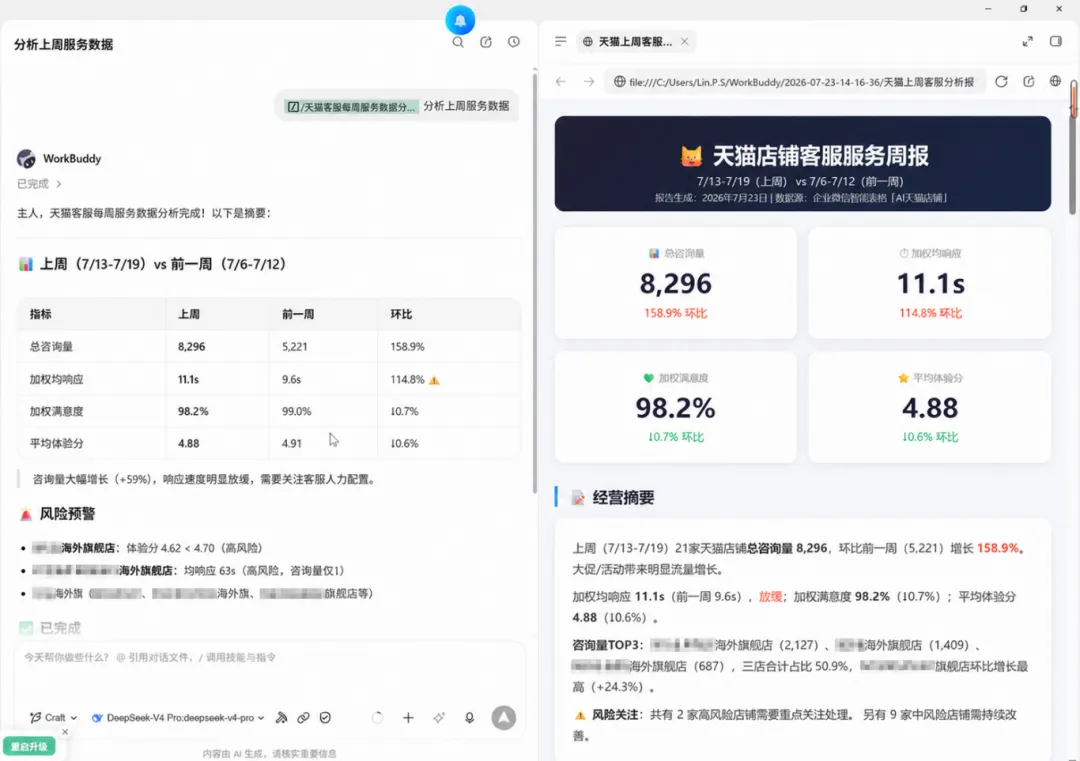This screenshot has width=1080, height=761.
Task: Click the warning icon next to 114.8%
Action: 434,380
